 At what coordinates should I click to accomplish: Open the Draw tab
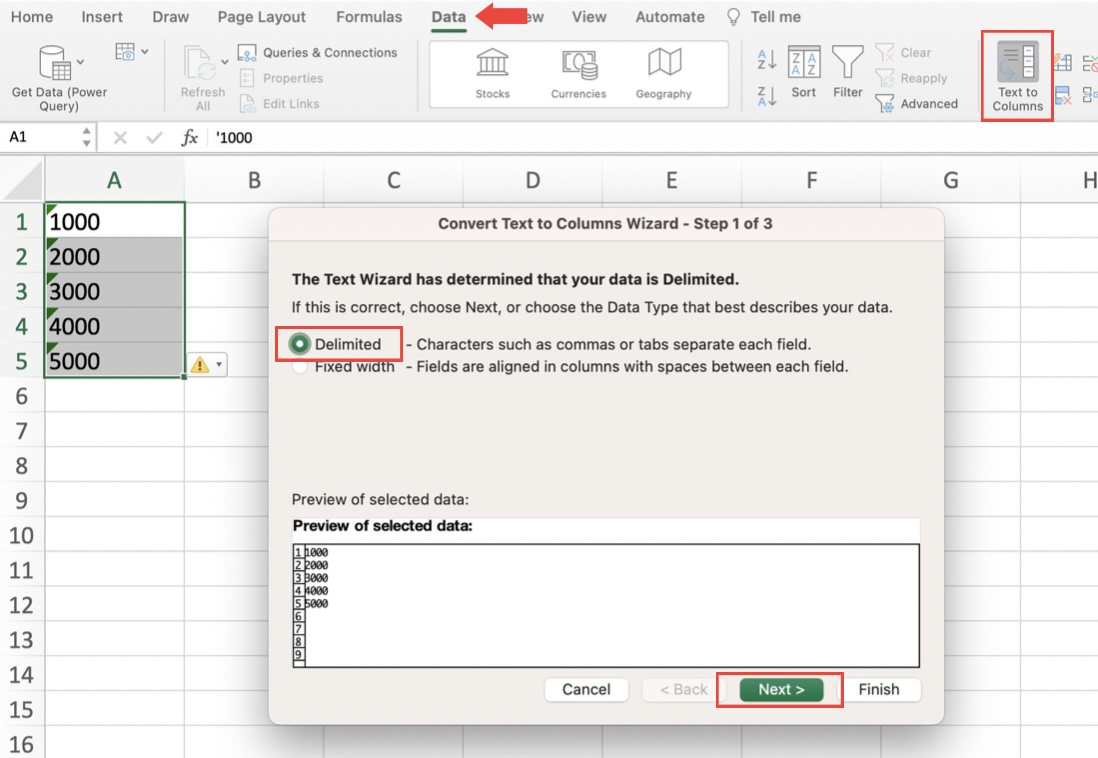click(x=170, y=17)
